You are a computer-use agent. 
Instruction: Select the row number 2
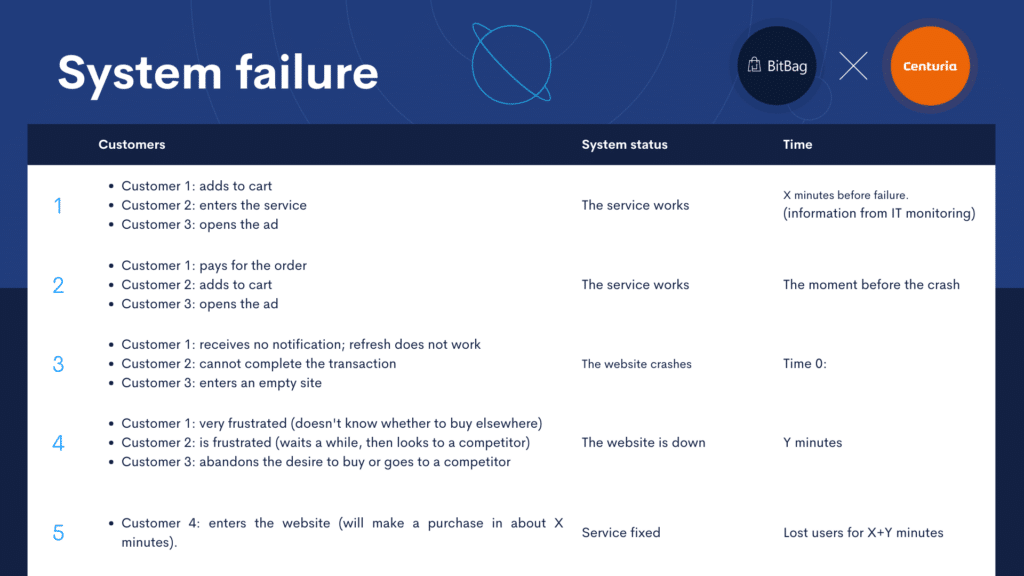58,285
